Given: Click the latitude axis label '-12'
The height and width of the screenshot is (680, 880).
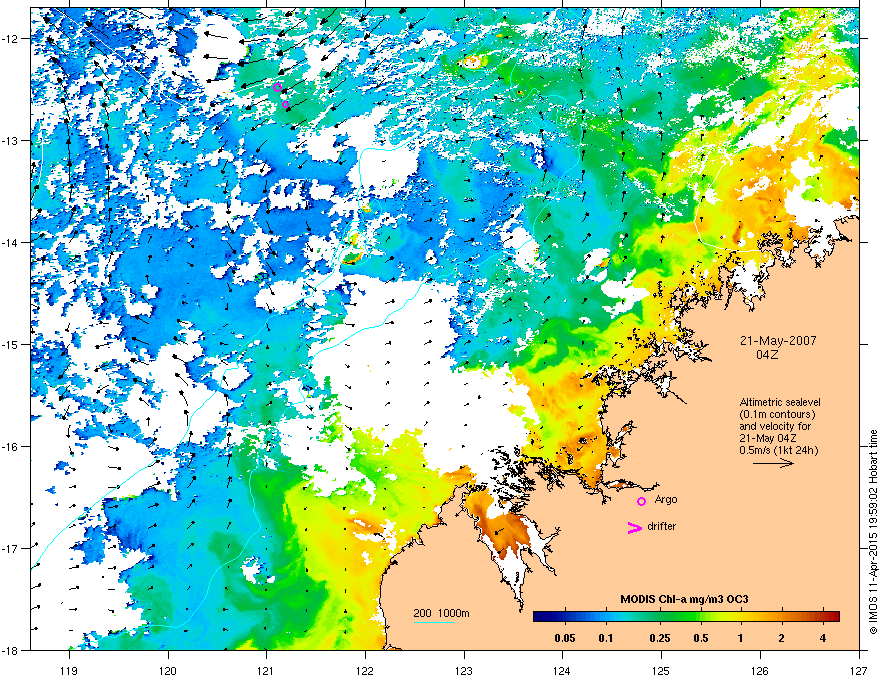Looking at the screenshot, I should (12, 38).
